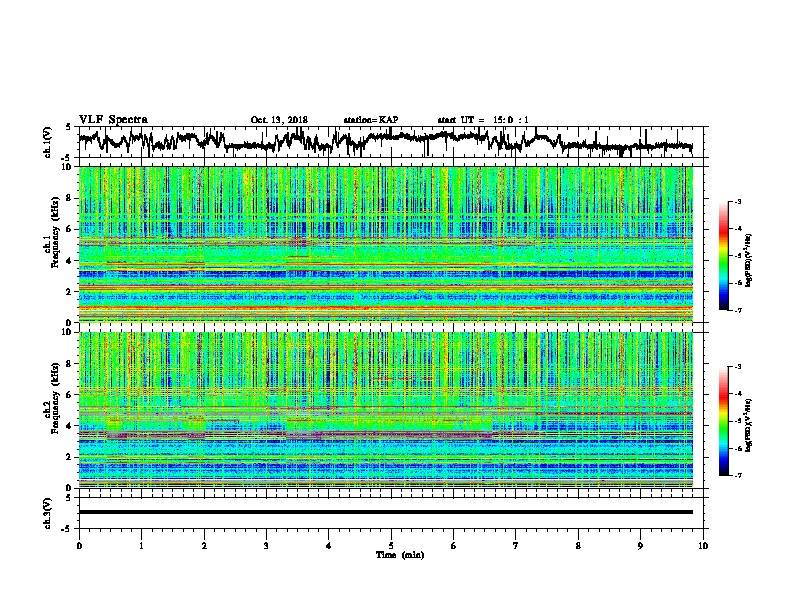Click the "-3" label on ch.2 color scale

738,367
